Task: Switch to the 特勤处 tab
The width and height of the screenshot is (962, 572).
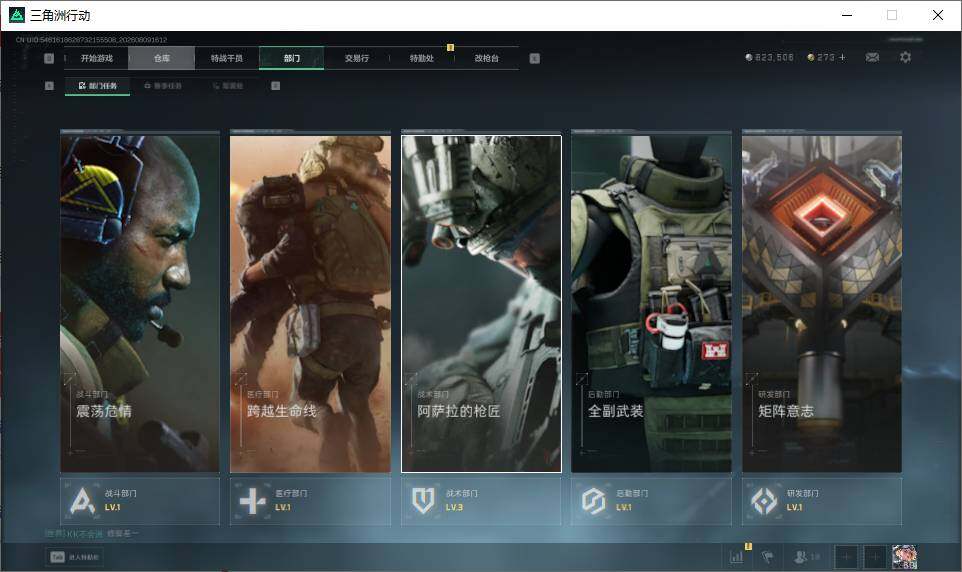Action: [421, 58]
